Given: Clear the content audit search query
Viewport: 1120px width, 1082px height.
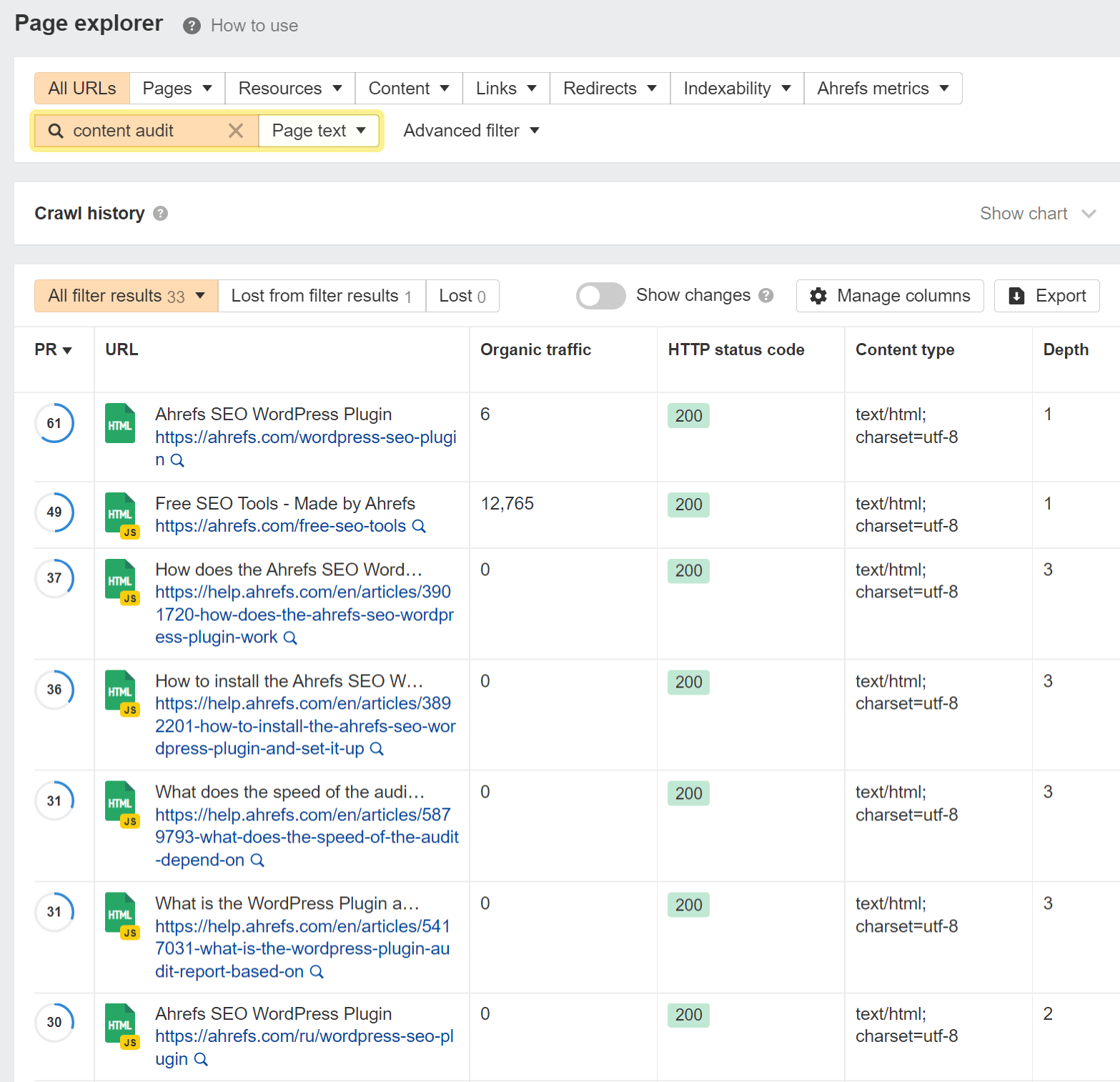Looking at the screenshot, I should [x=236, y=130].
